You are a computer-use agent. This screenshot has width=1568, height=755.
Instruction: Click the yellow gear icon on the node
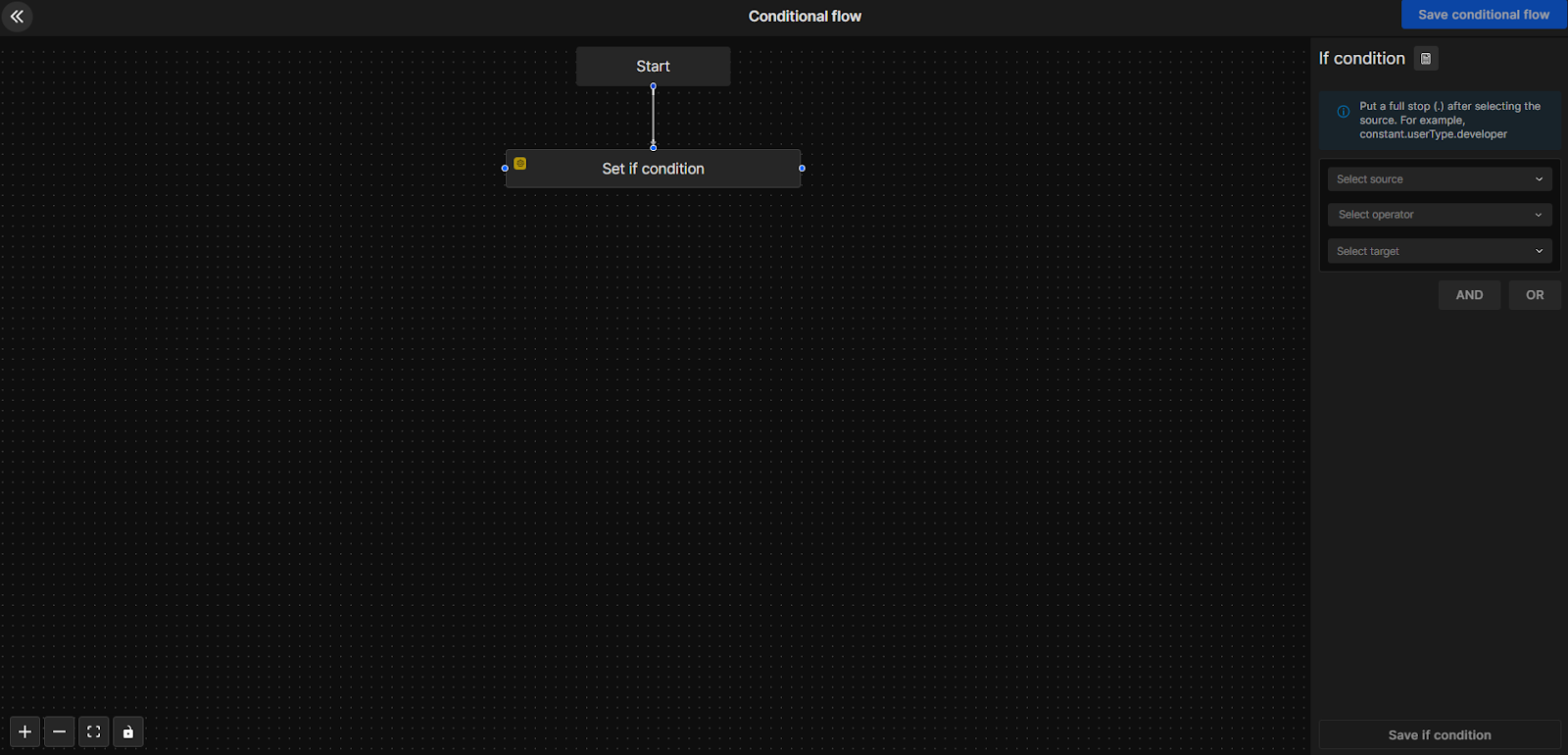520,164
